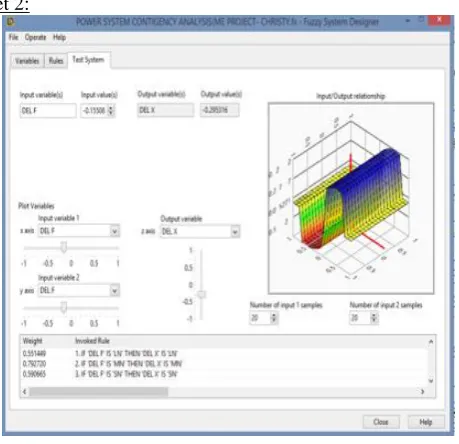Click the rules list scroll up arrow

(431, 342)
